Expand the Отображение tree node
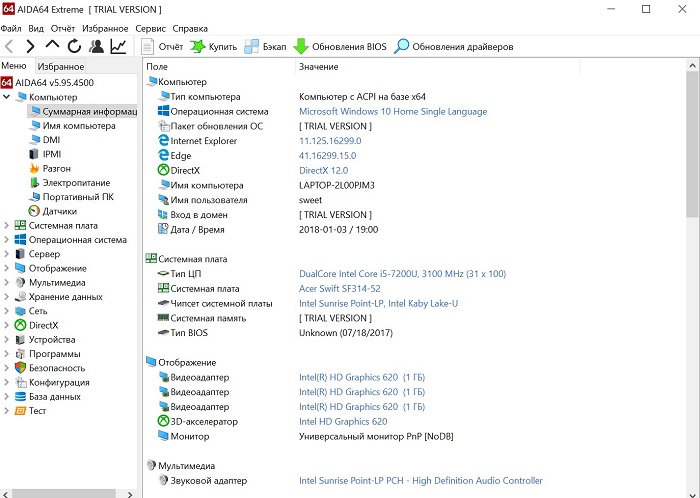 6,268
